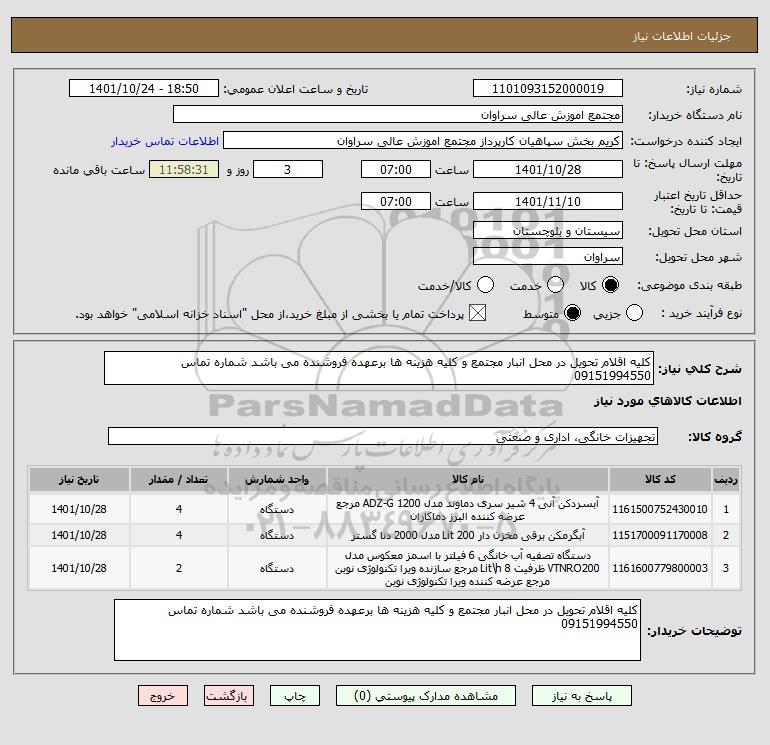Click the واحد شمارش column header
Viewport: 770px width, 745px height.
(x=277, y=479)
